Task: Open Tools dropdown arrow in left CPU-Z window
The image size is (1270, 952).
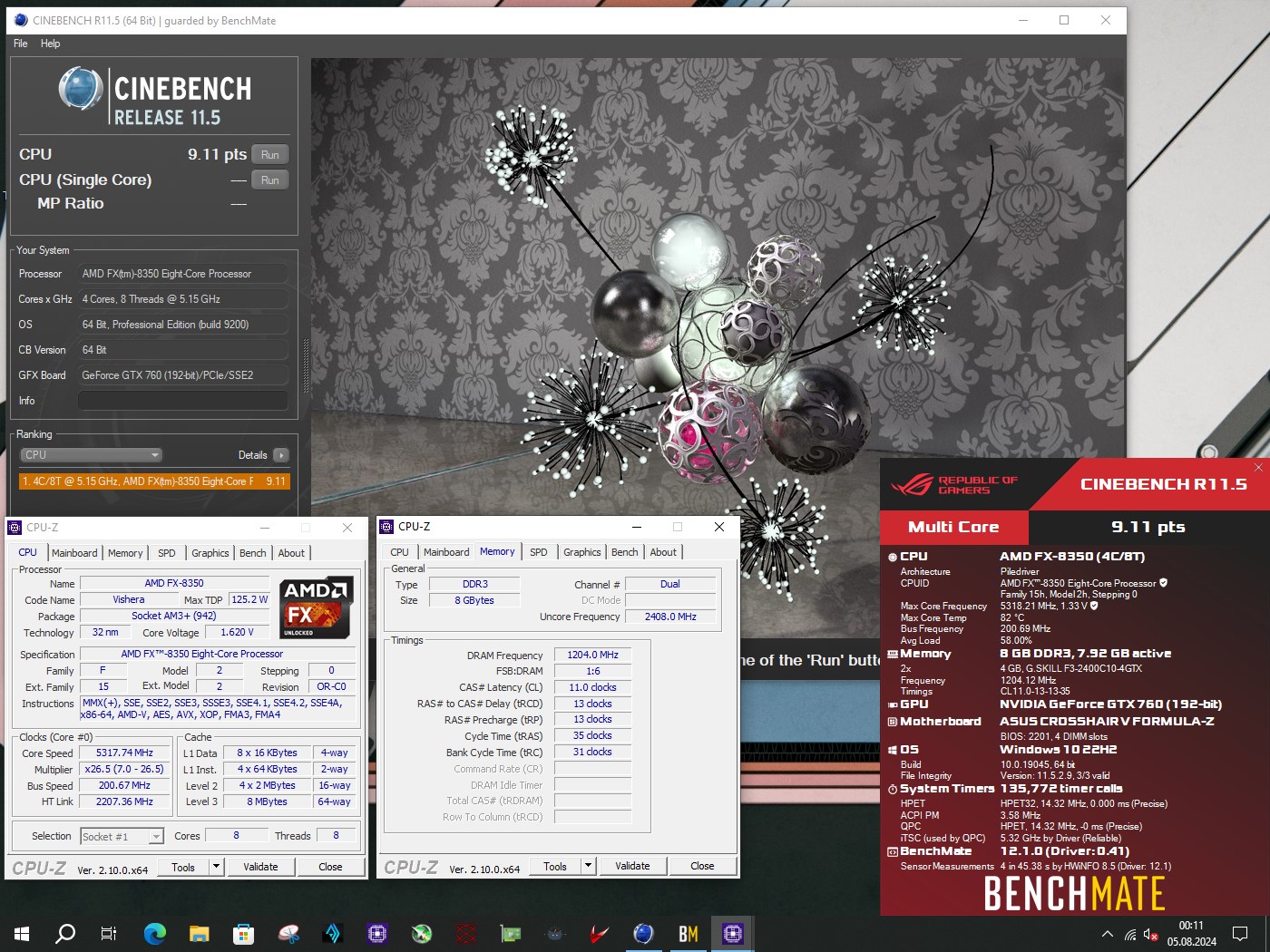Action: pyautogui.click(x=216, y=868)
